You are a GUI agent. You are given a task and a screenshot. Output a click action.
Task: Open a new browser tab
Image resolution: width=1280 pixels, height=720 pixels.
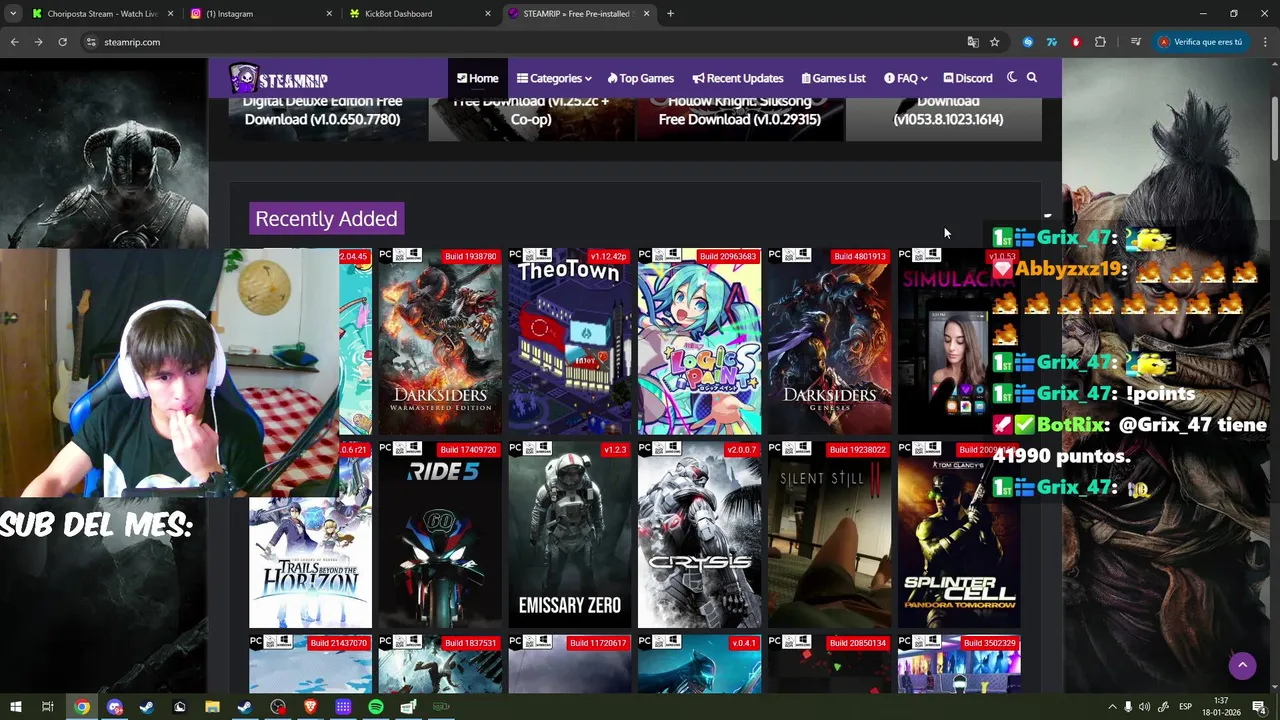[x=670, y=14]
